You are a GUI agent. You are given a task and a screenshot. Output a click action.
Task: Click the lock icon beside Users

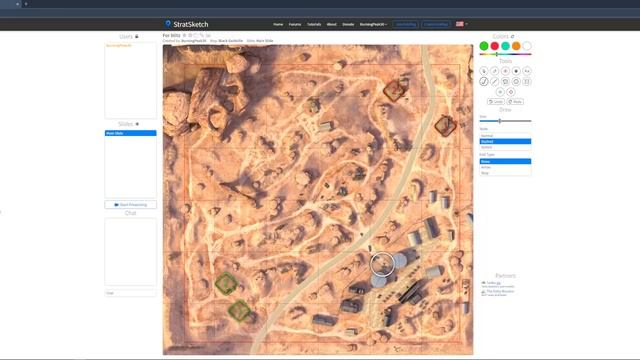tap(137, 36)
